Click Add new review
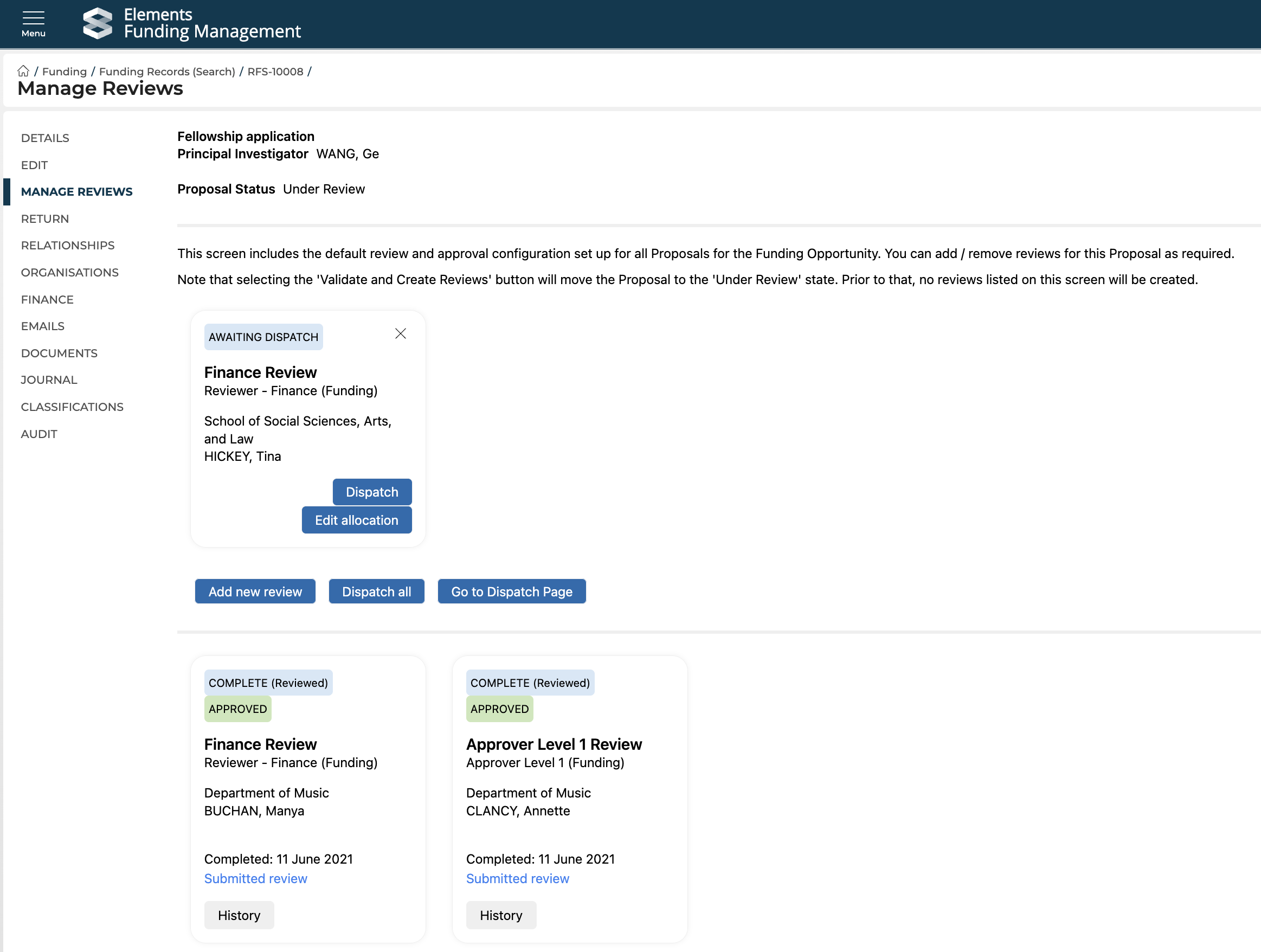The height and width of the screenshot is (952, 1261). click(255, 591)
